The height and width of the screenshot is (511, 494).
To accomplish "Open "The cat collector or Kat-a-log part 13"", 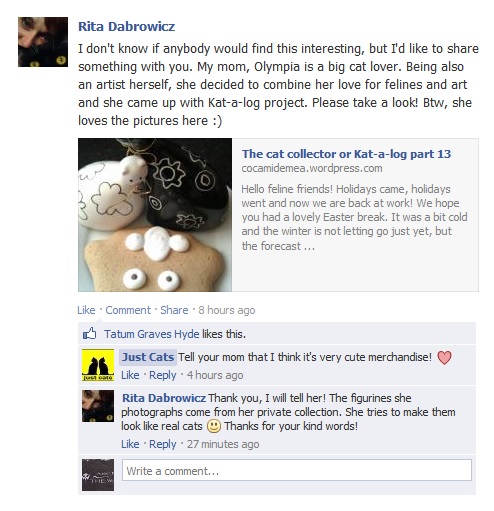I will [346, 154].
